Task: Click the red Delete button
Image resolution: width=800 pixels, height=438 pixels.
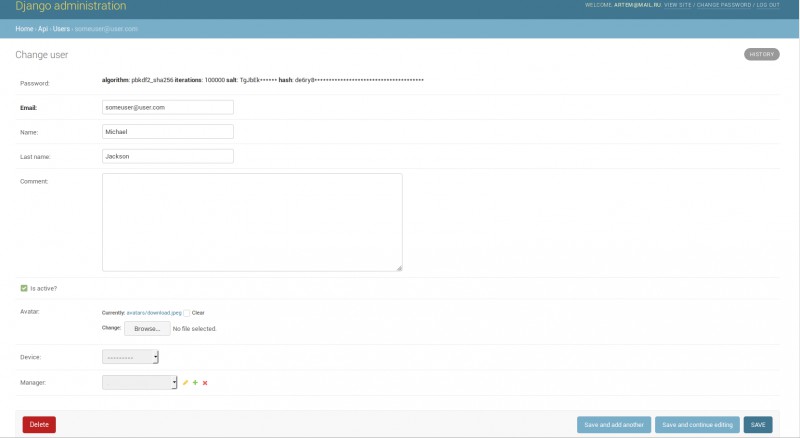Action: tap(39, 425)
